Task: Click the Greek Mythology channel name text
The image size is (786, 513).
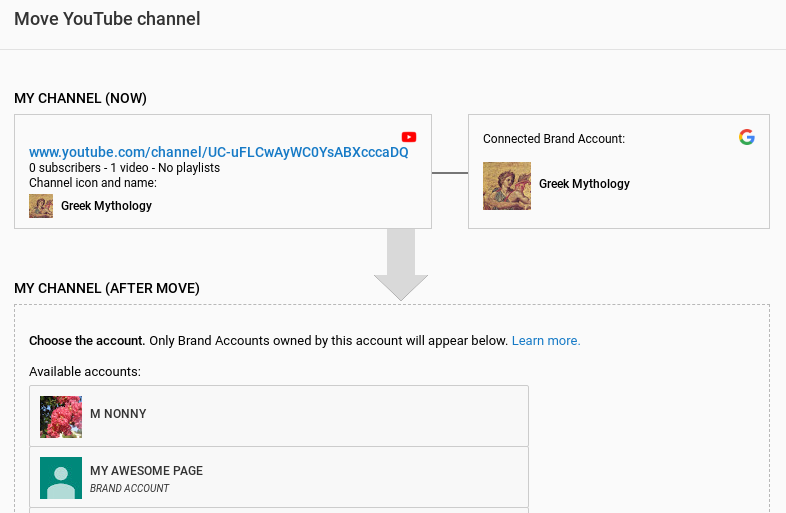Action: tap(106, 206)
